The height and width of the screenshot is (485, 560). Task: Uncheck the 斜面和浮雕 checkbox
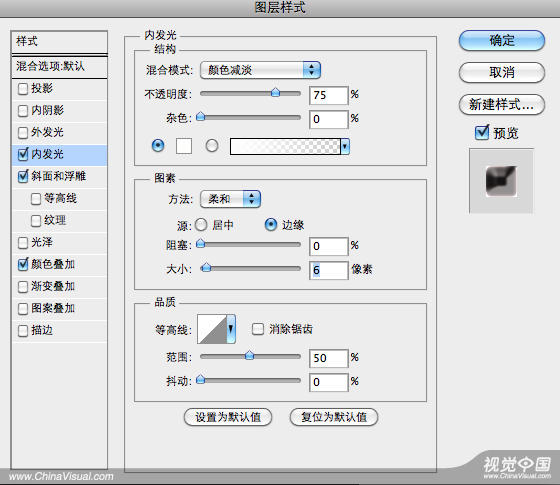click(x=23, y=176)
